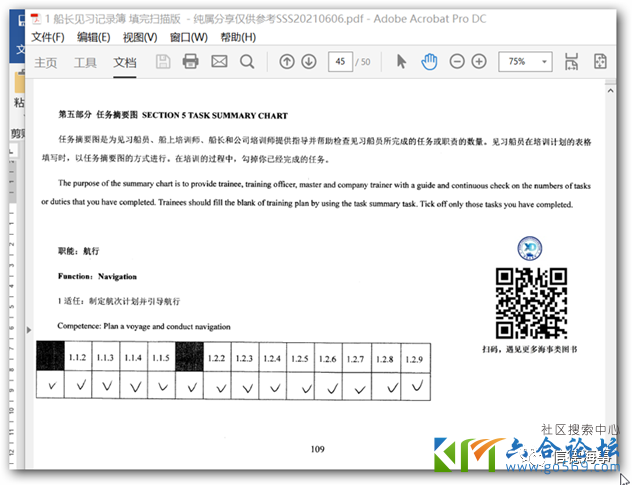Click the zoom in plus icon
The width and height of the screenshot is (632, 485).
[479, 62]
